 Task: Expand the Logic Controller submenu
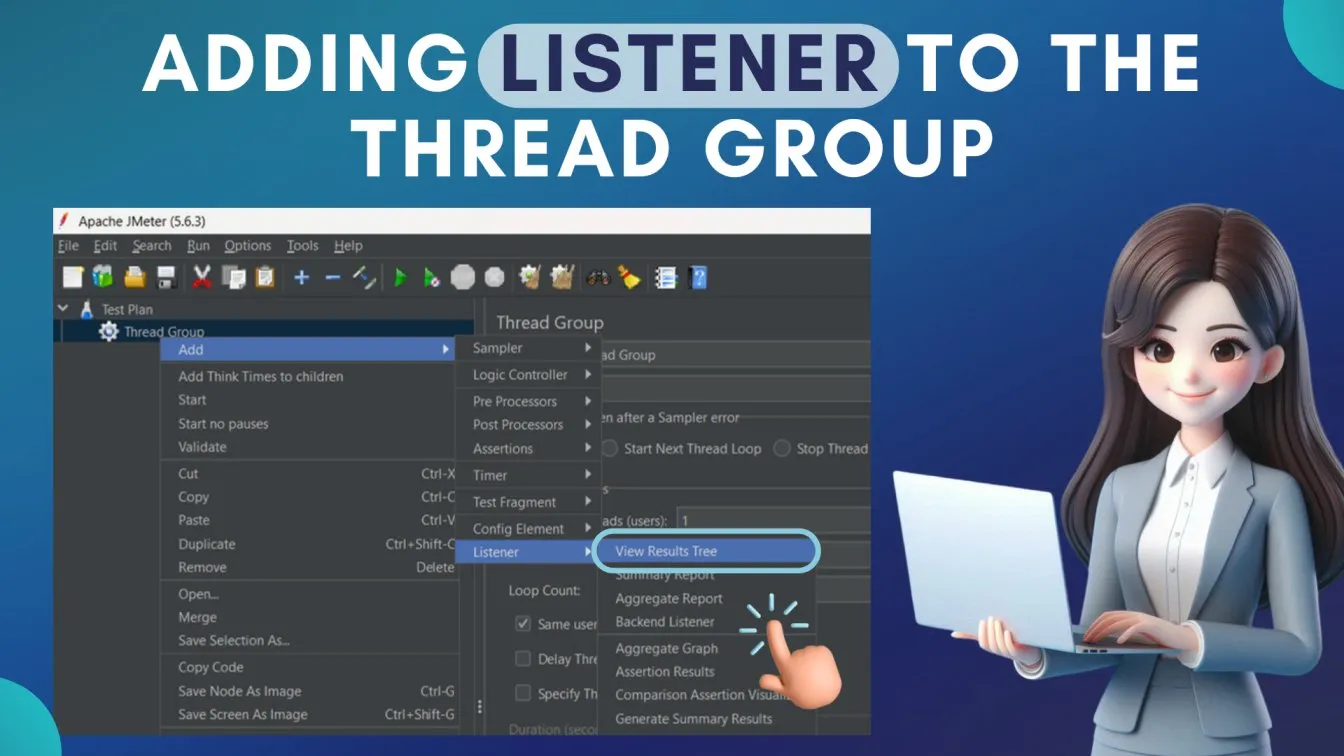tap(528, 375)
